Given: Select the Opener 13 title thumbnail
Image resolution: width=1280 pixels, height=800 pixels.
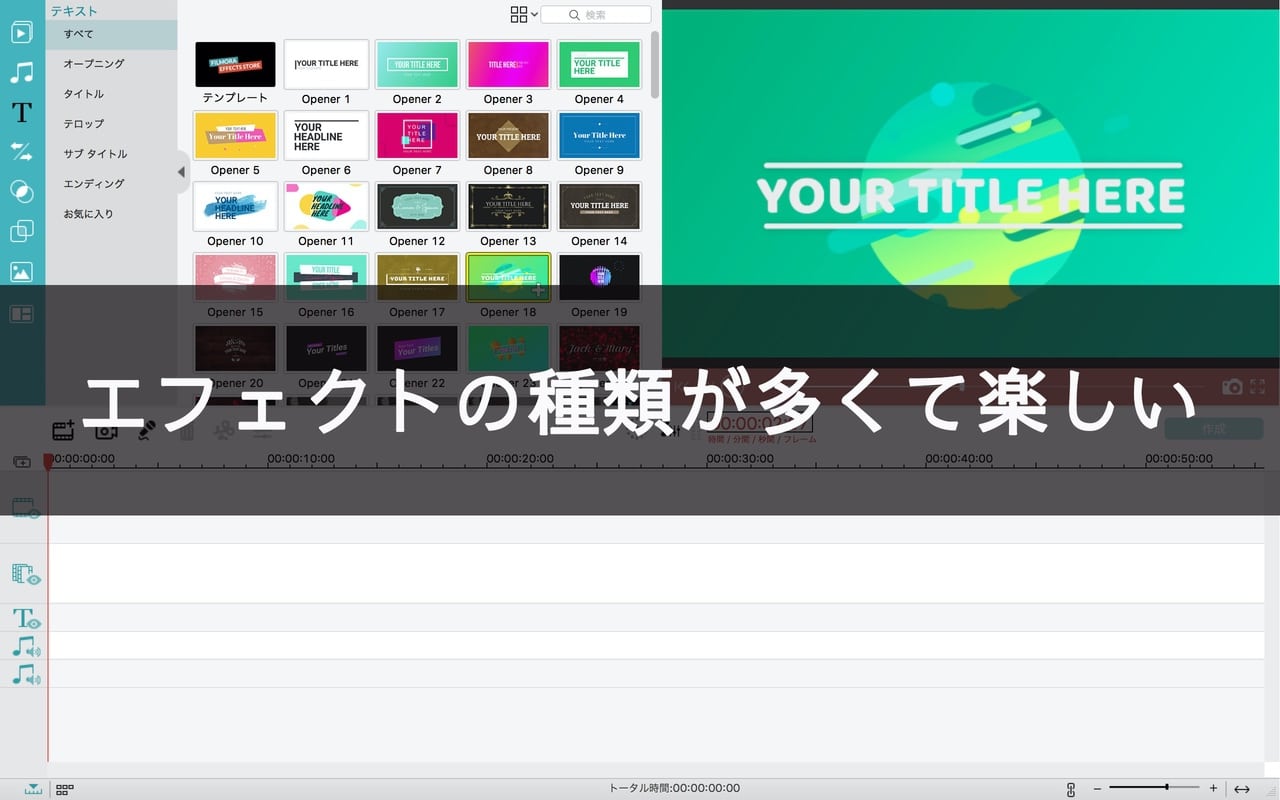Looking at the screenshot, I should click(x=508, y=206).
